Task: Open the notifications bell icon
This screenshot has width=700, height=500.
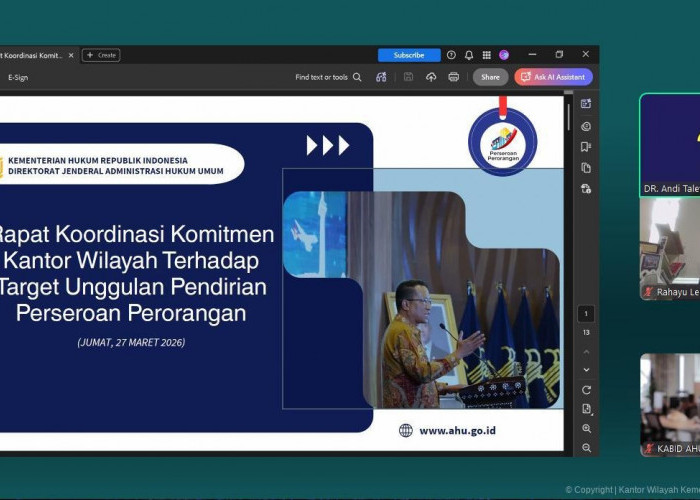Action: (469, 55)
